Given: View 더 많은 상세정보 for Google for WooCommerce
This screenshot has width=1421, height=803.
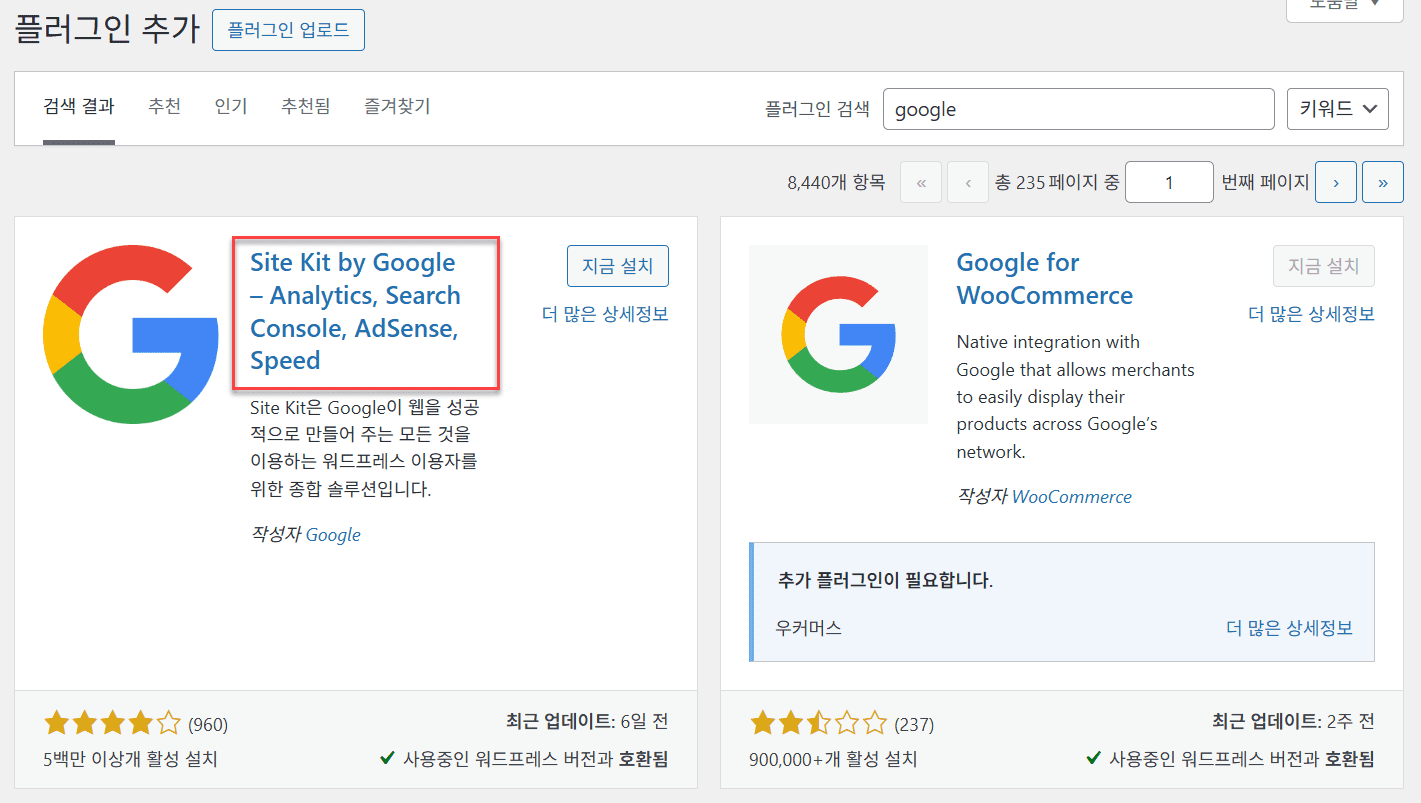Looking at the screenshot, I should [1311, 314].
